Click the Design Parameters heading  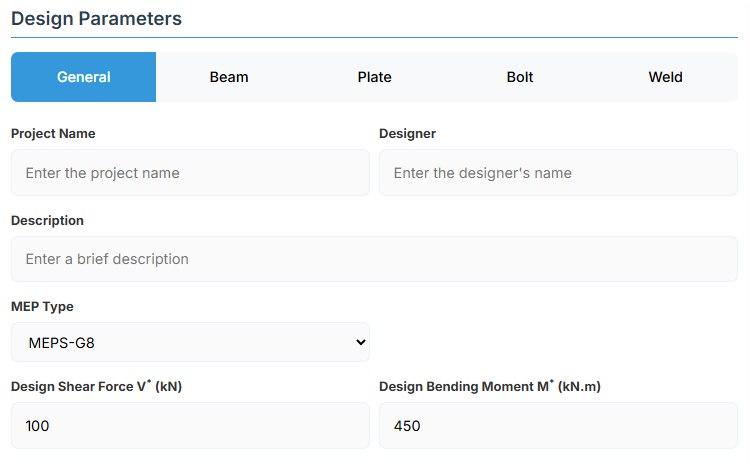point(96,18)
